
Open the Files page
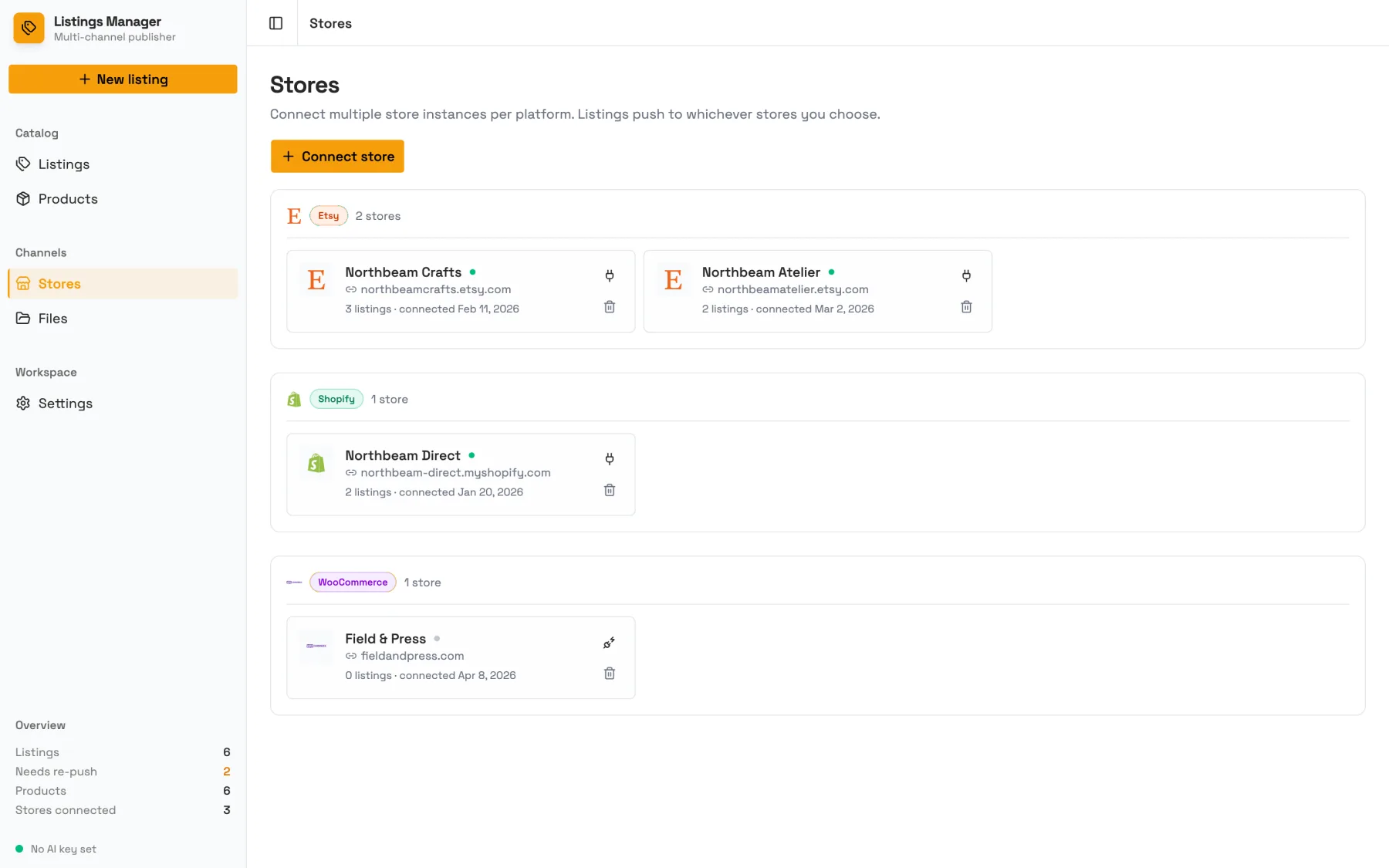click(123, 319)
